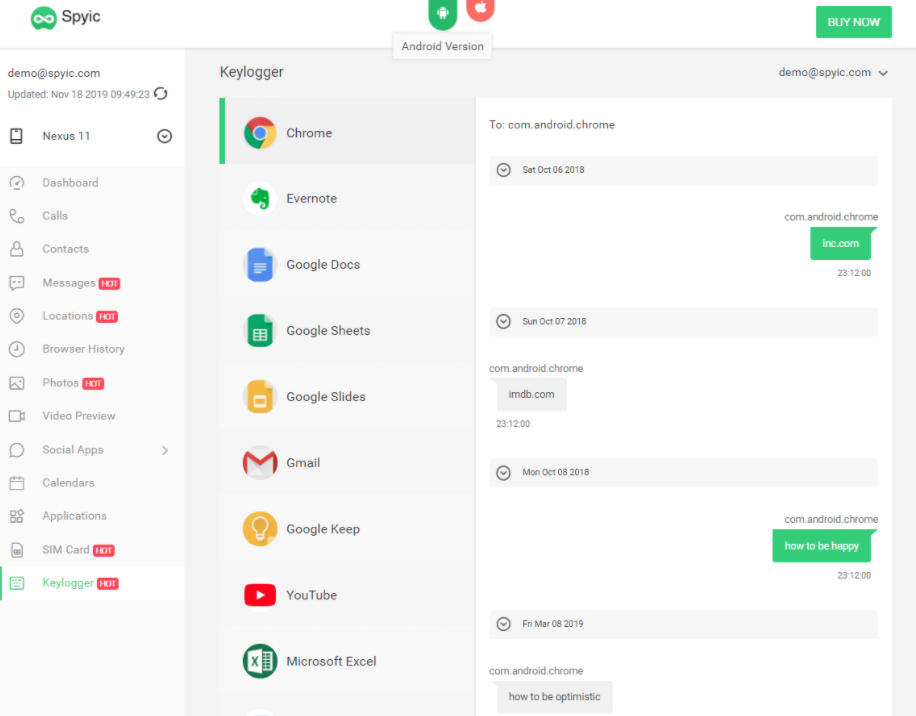Click the Applications grid icon

17,516
